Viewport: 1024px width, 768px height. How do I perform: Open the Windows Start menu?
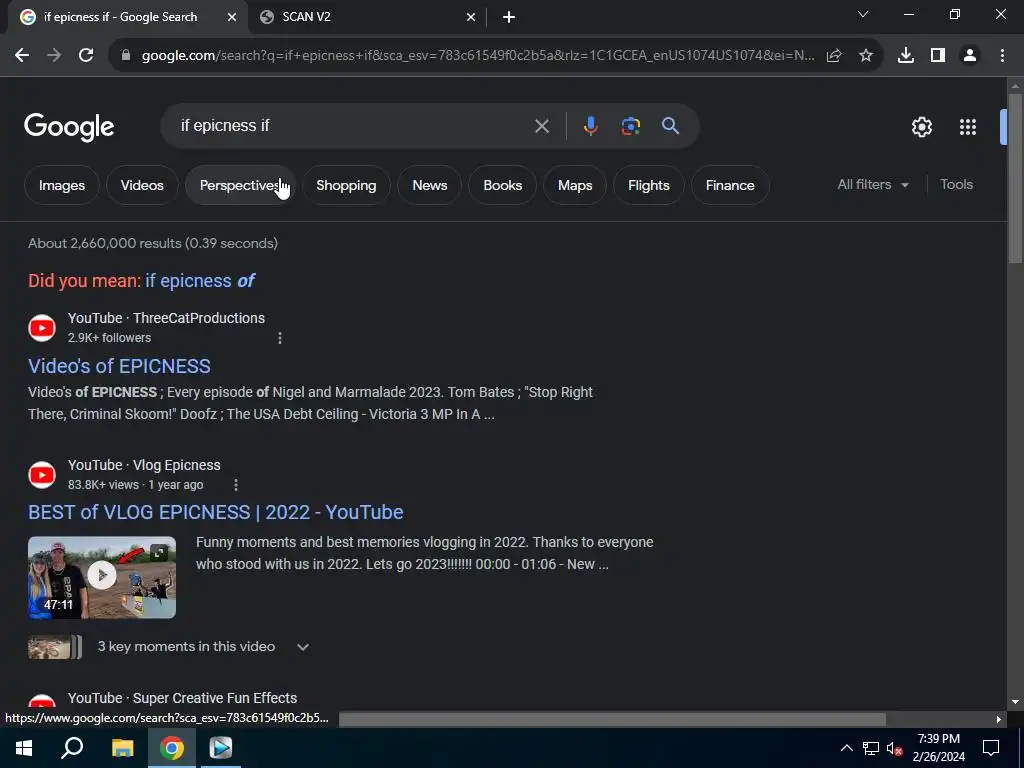point(24,748)
